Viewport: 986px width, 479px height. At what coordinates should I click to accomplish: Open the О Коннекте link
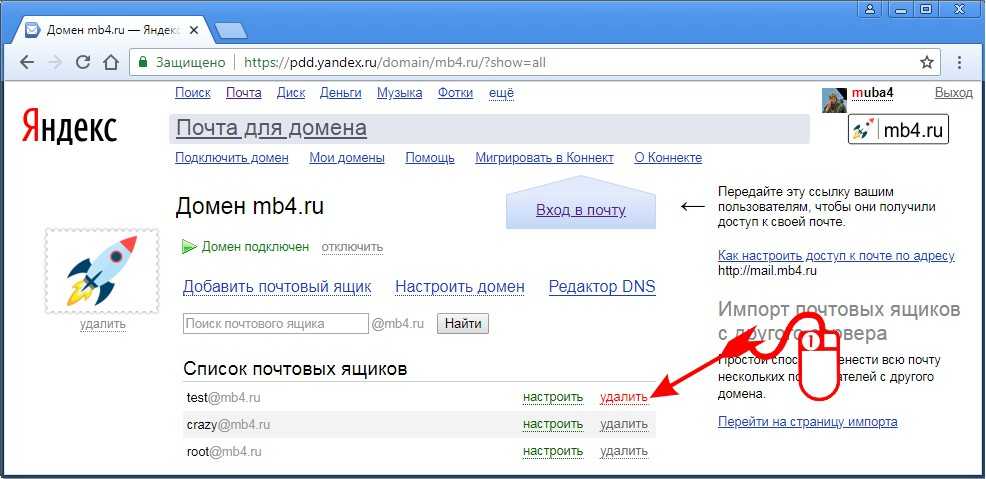click(x=668, y=158)
